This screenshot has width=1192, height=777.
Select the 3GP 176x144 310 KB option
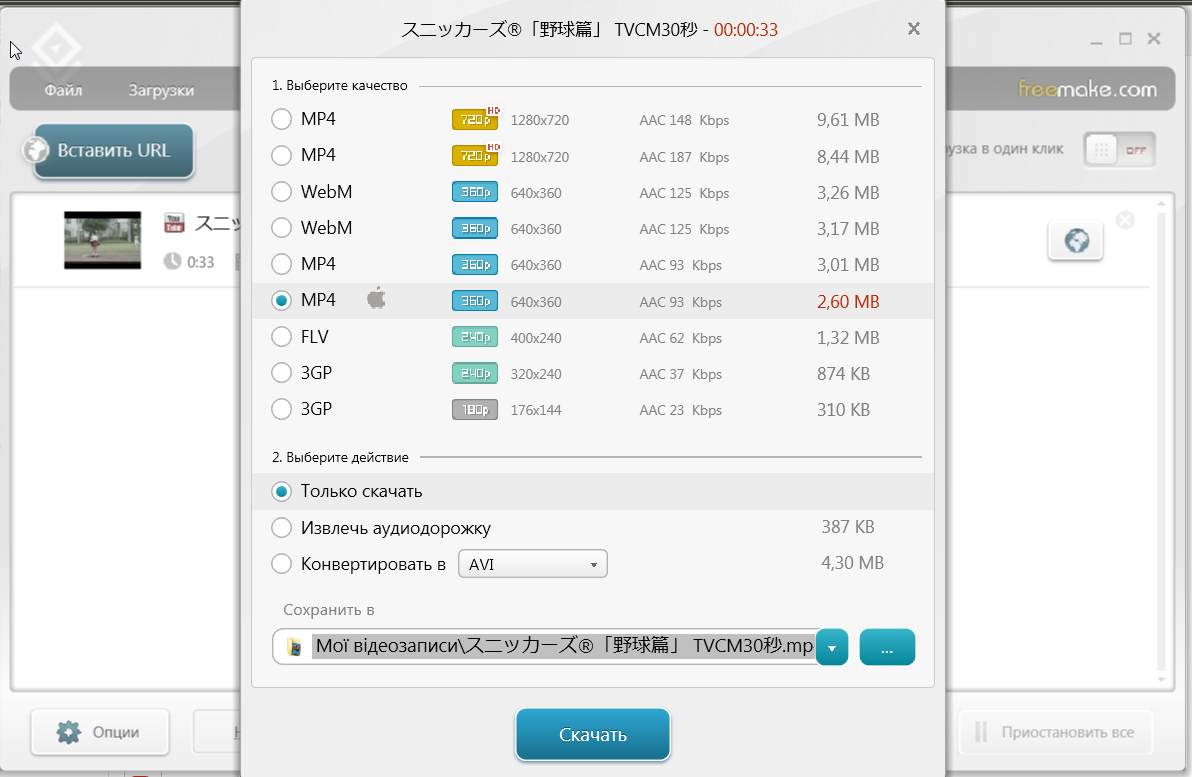(x=281, y=409)
